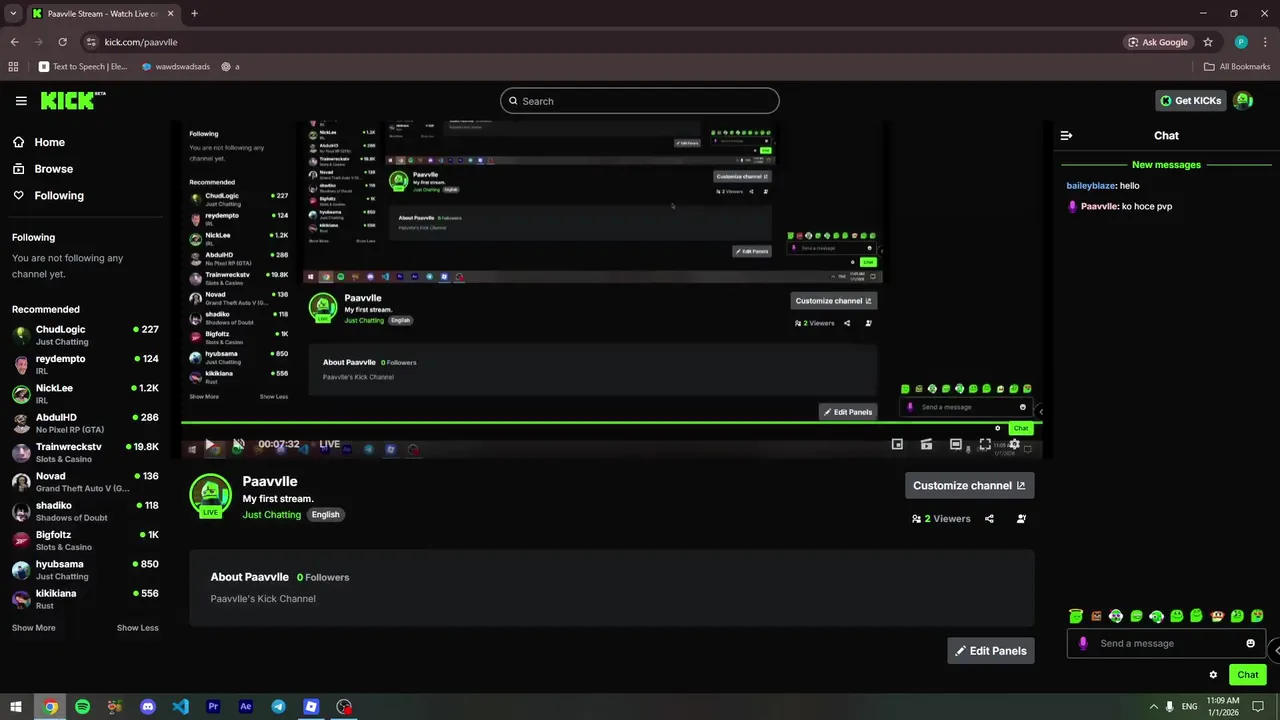Viewport: 1280px width, 720px height.
Task: Expand chat side arrow handle
Action: pyautogui.click(x=1274, y=651)
